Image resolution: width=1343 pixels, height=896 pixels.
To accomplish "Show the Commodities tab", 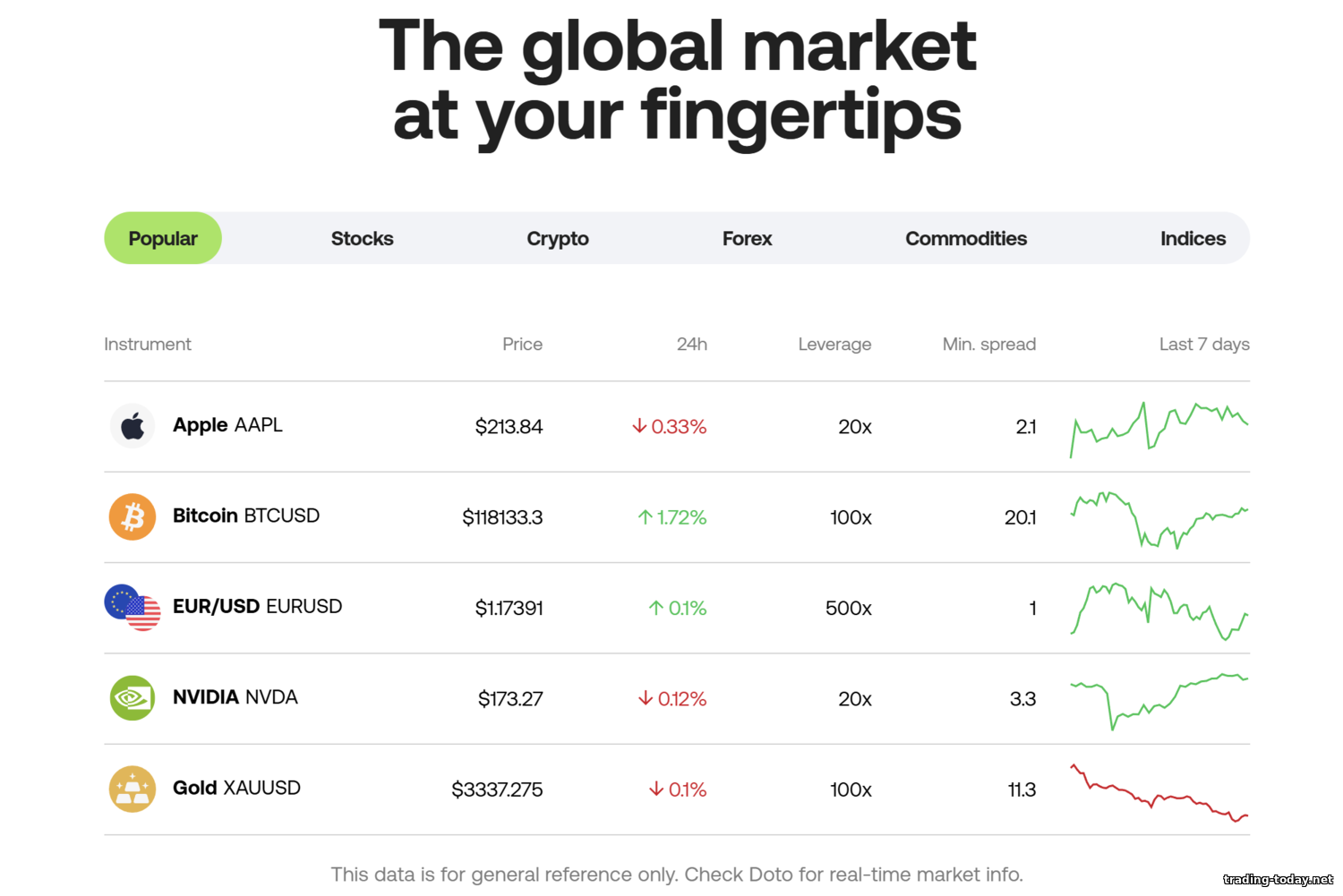I will tap(965, 239).
